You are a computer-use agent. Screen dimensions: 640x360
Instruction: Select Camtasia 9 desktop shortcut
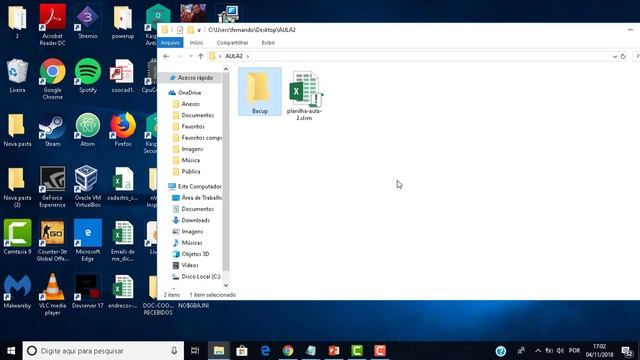17,238
